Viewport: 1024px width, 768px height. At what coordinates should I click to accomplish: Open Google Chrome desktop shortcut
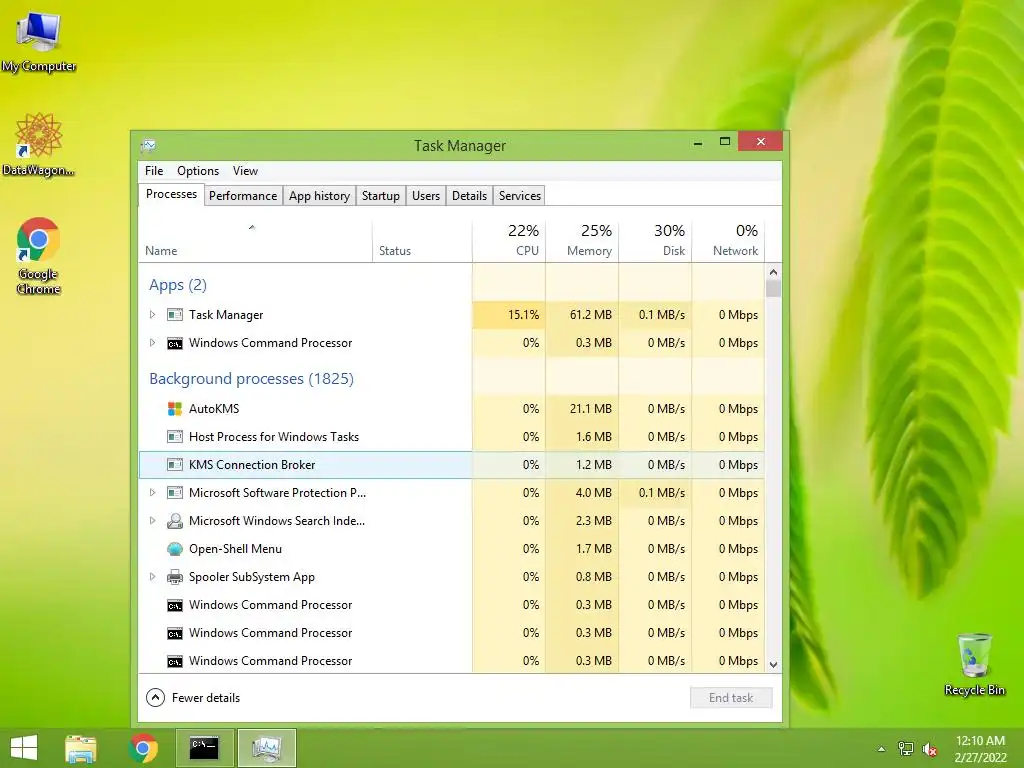pos(39,256)
